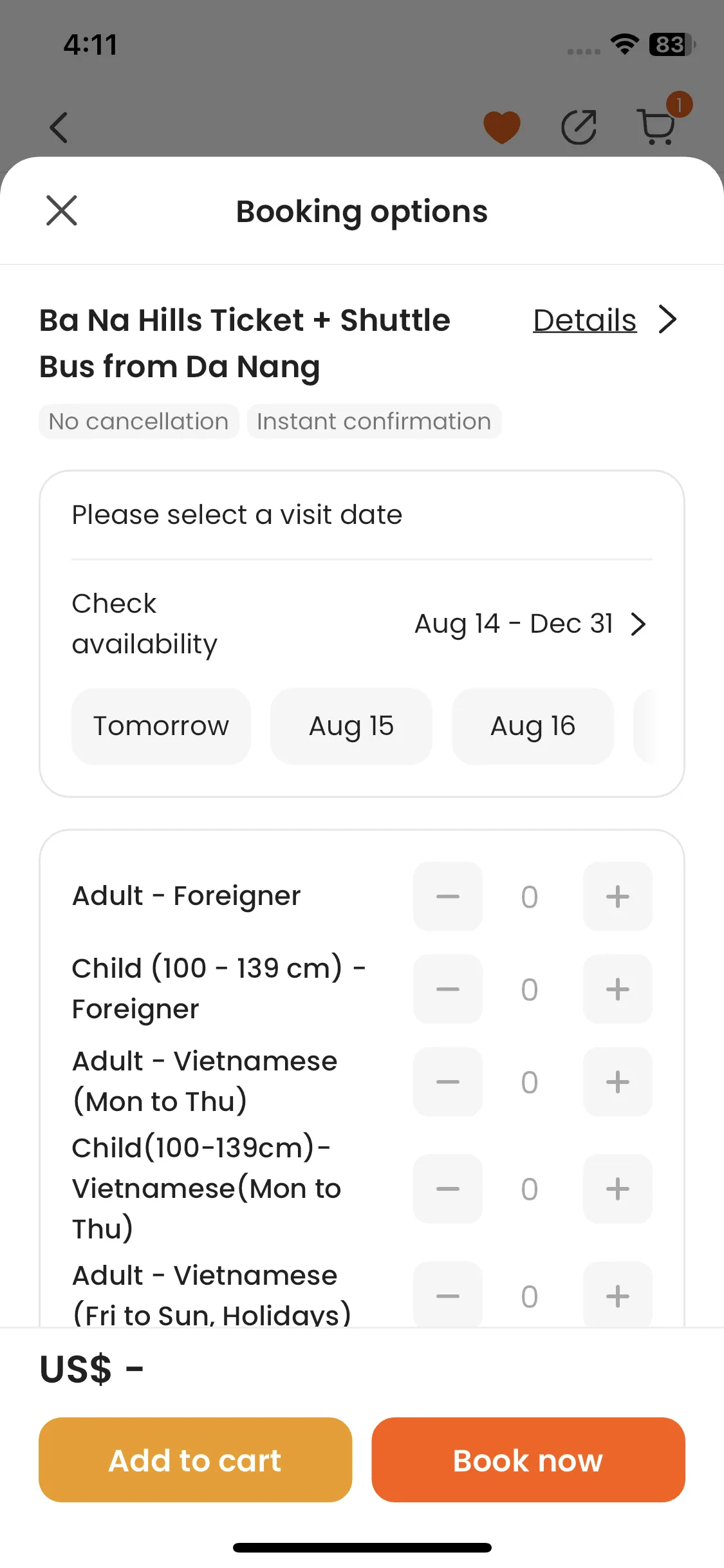The height and width of the screenshot is (1568, 724).
Task: Tap the partially visible next date chip
Action: (x=644, y=726)
